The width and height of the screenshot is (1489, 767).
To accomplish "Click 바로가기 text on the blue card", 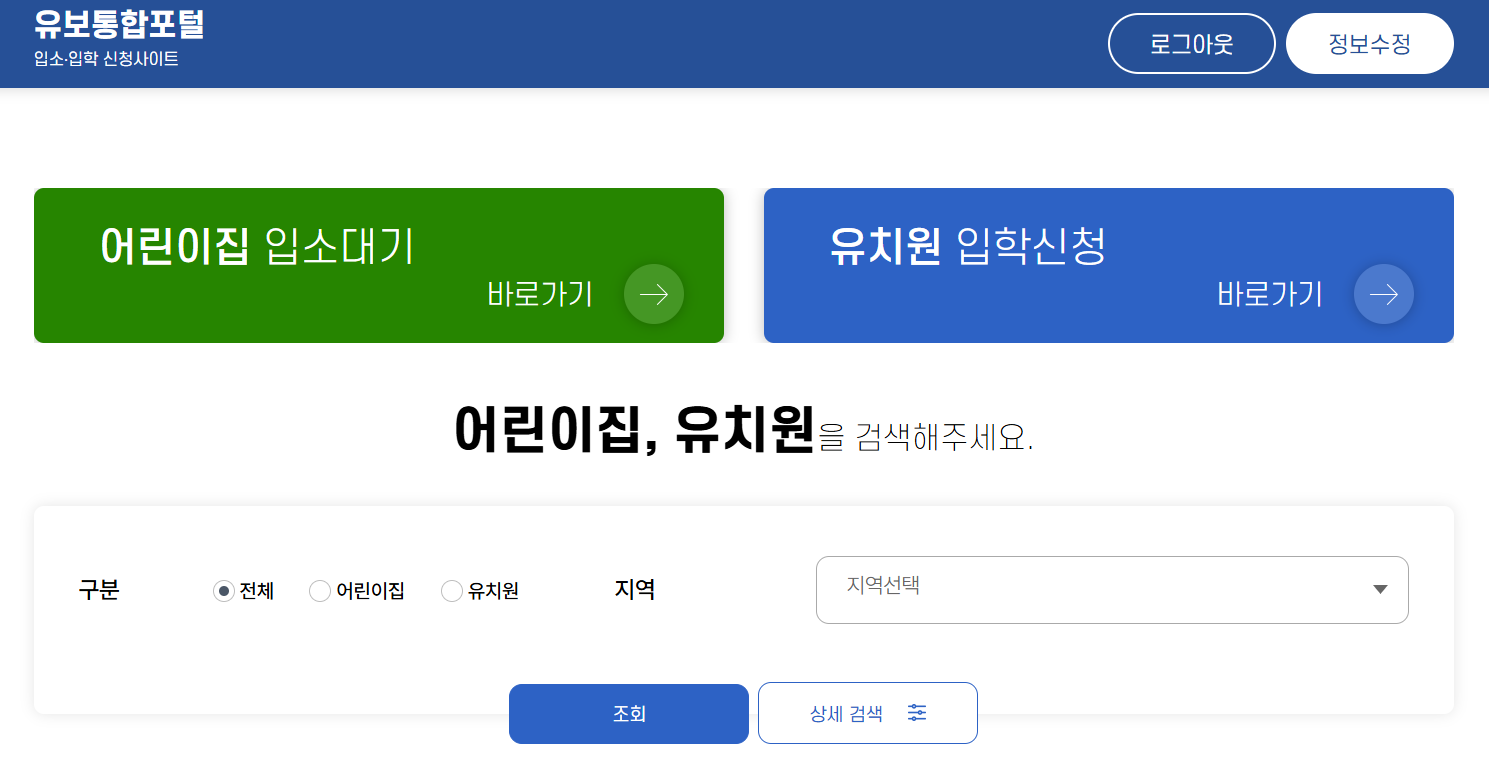I will pyautogui.click(x=1270, y=294).
